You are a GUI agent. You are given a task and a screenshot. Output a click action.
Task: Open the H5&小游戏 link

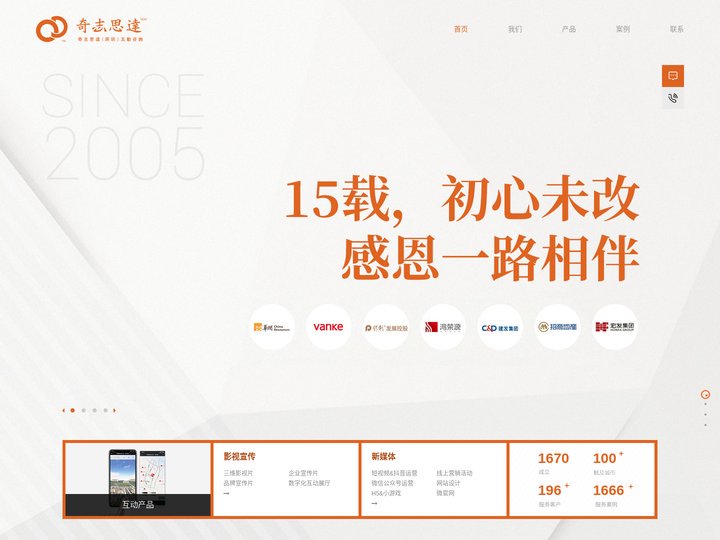point(386,493)
